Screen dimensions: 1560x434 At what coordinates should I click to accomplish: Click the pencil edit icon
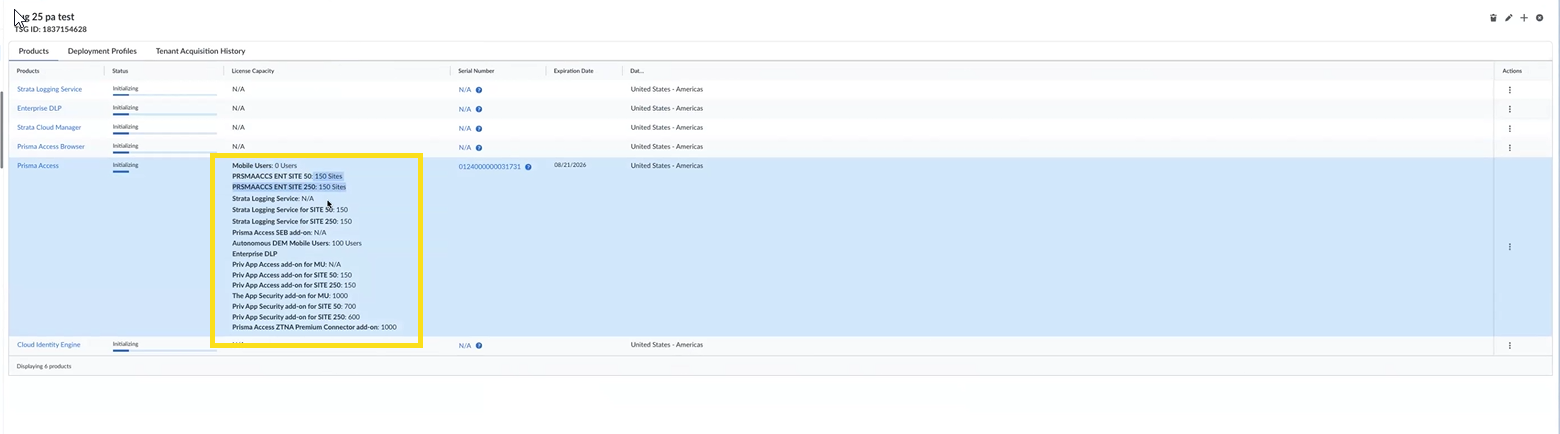(1509, 18)
